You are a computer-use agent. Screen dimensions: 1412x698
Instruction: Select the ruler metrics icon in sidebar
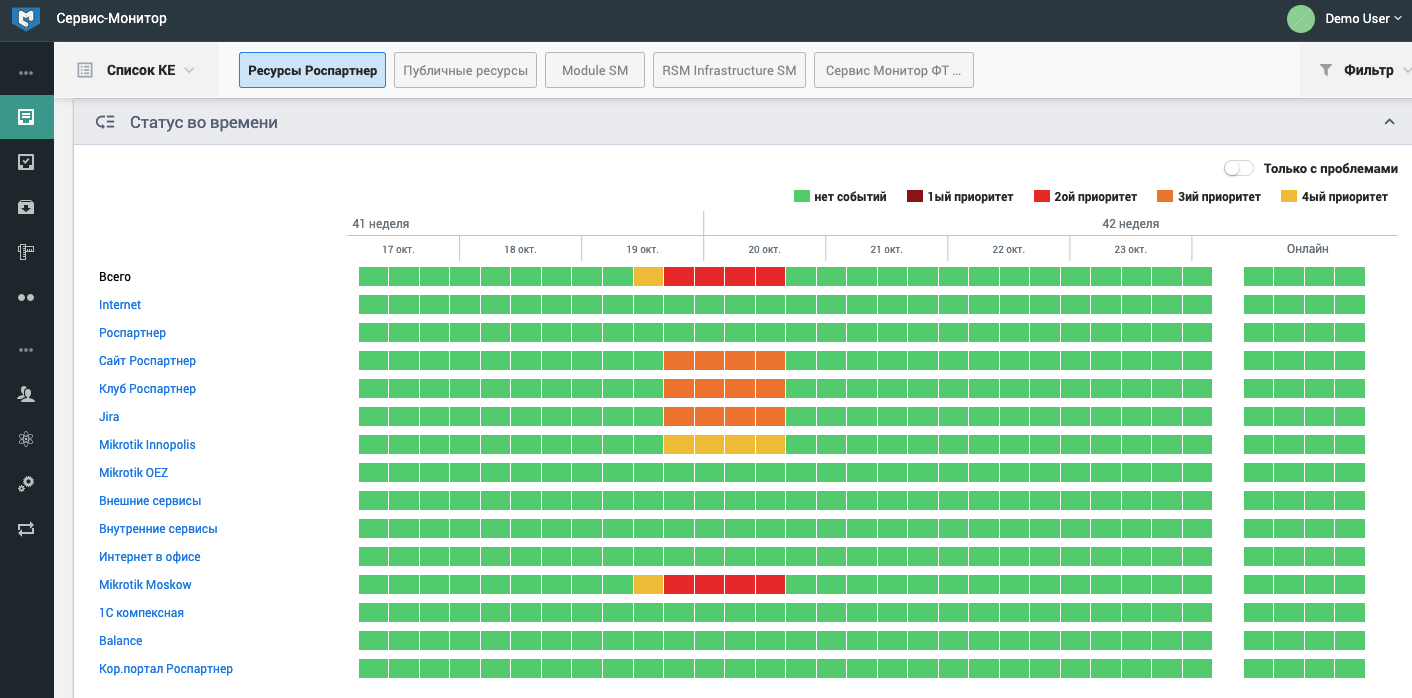point(27,251)
